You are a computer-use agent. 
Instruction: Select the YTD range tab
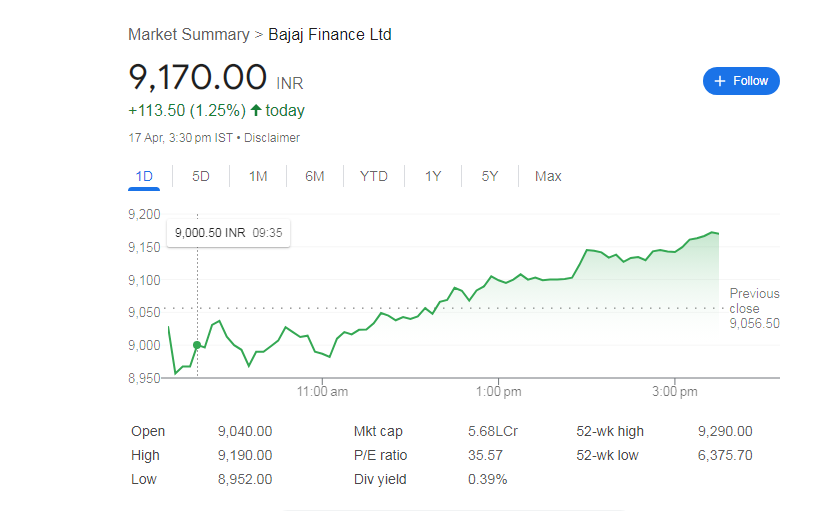click(x=373, y=176)
